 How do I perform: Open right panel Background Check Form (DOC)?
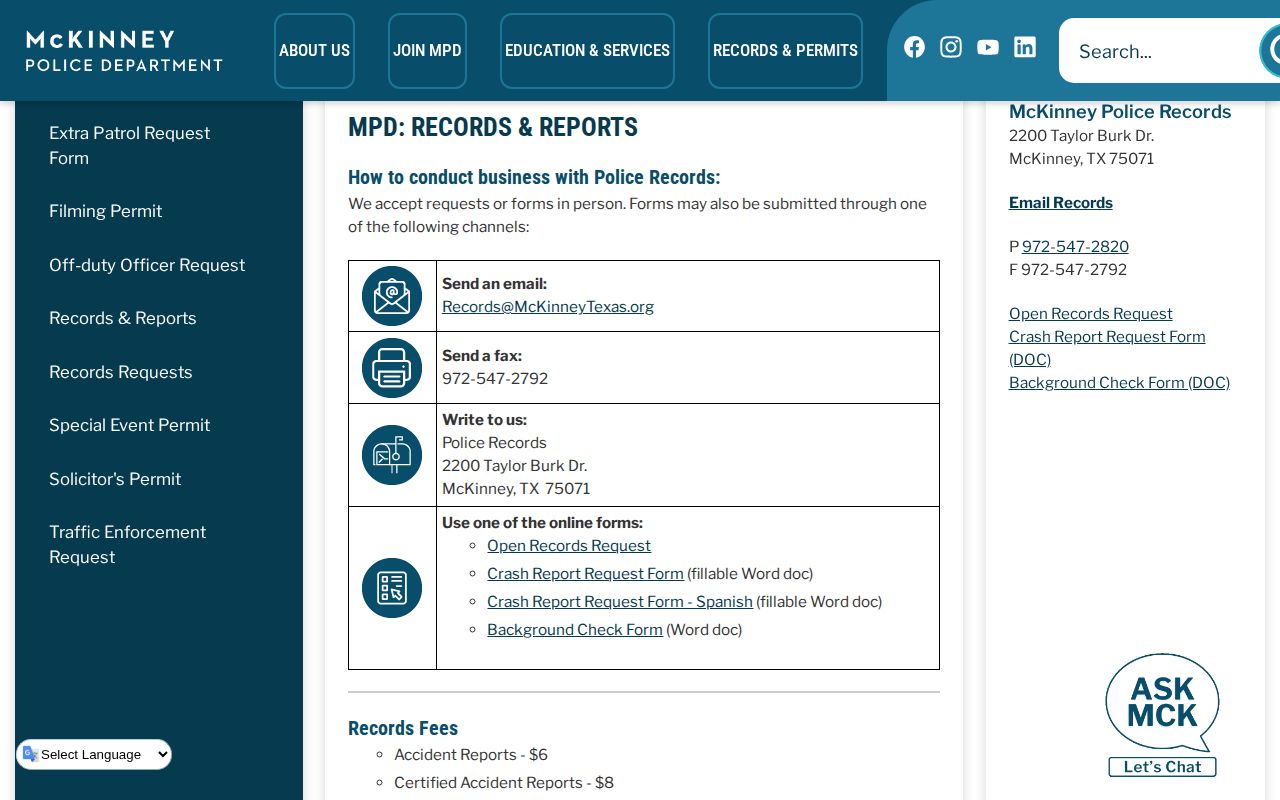tap(1119, 383)
